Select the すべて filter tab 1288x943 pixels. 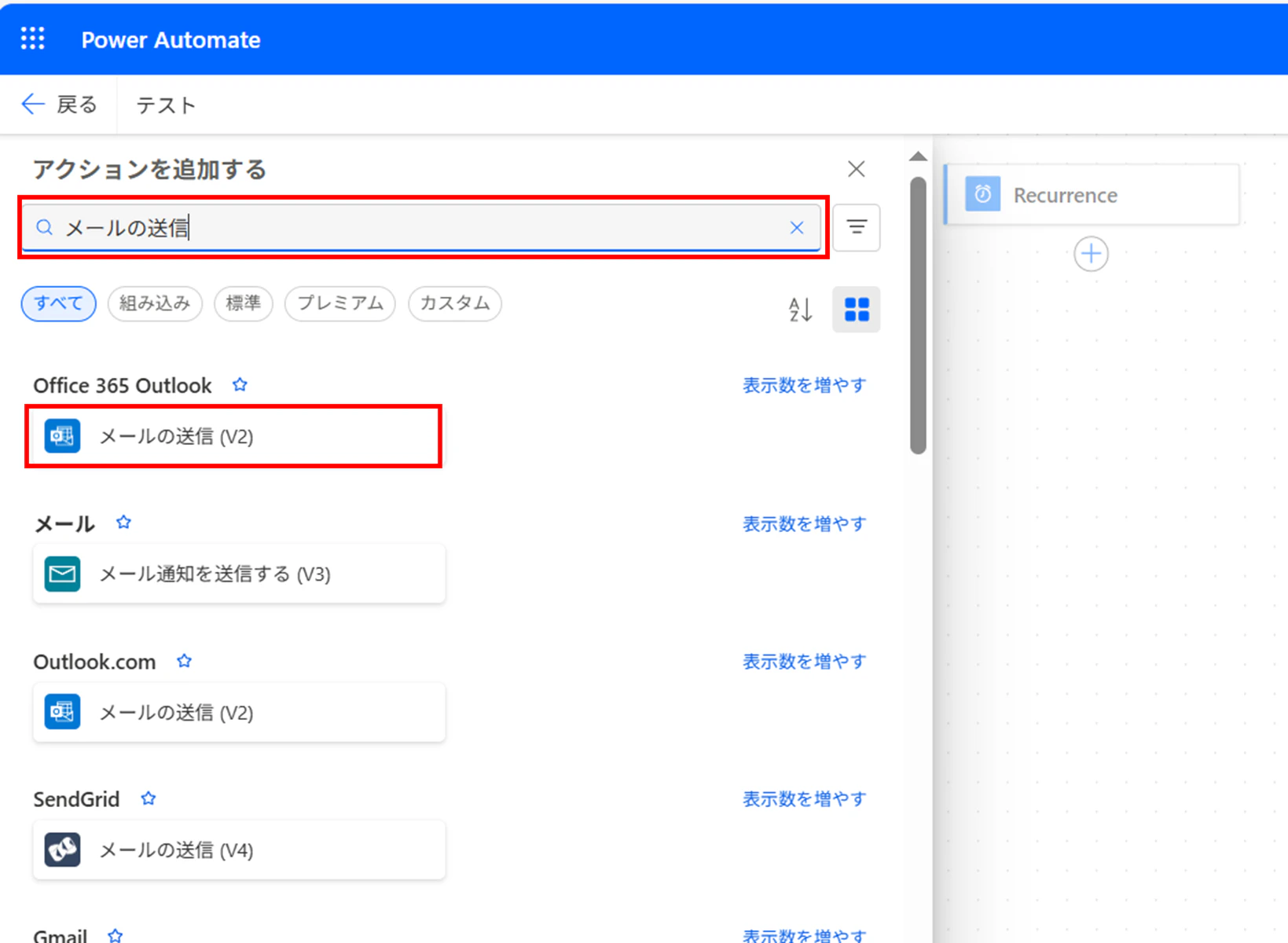click(x=59, y=303)
